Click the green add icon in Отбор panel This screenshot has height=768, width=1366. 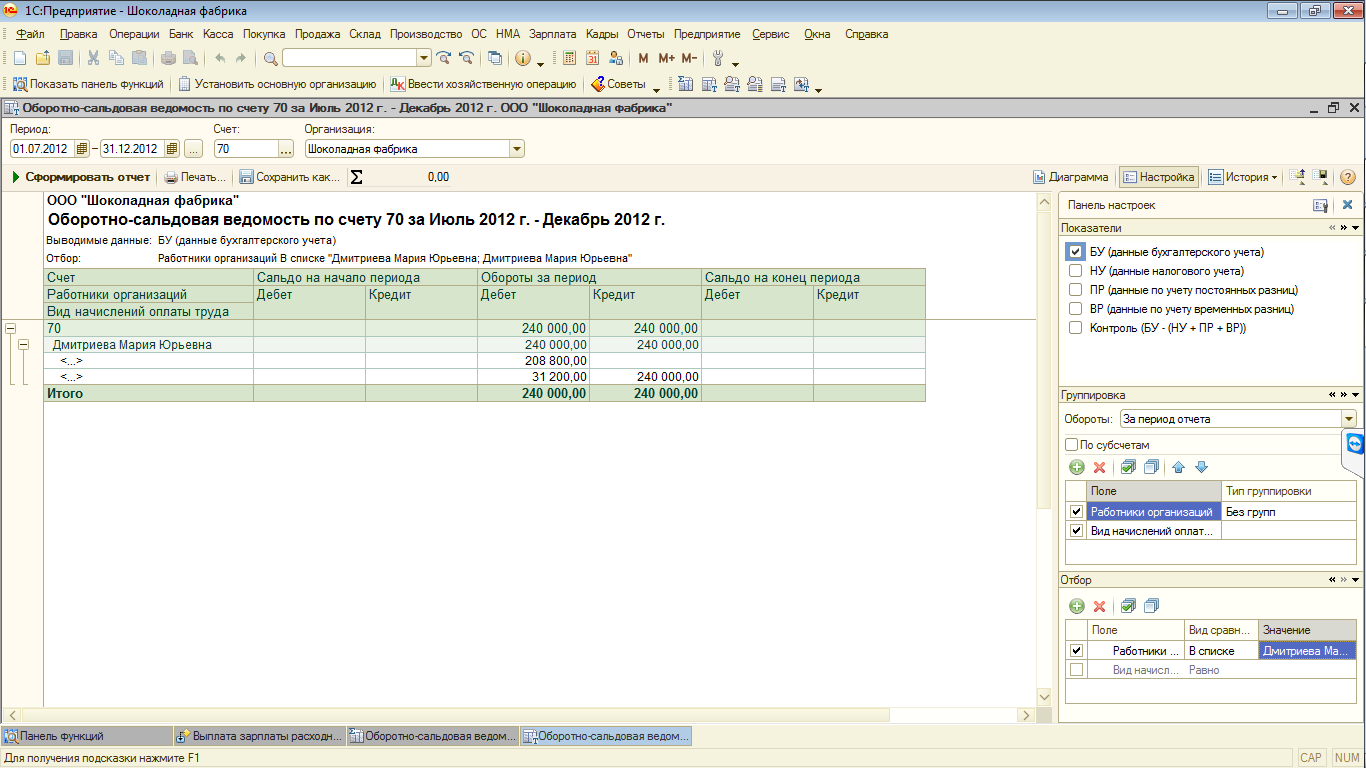click(x=1077, y=606)
